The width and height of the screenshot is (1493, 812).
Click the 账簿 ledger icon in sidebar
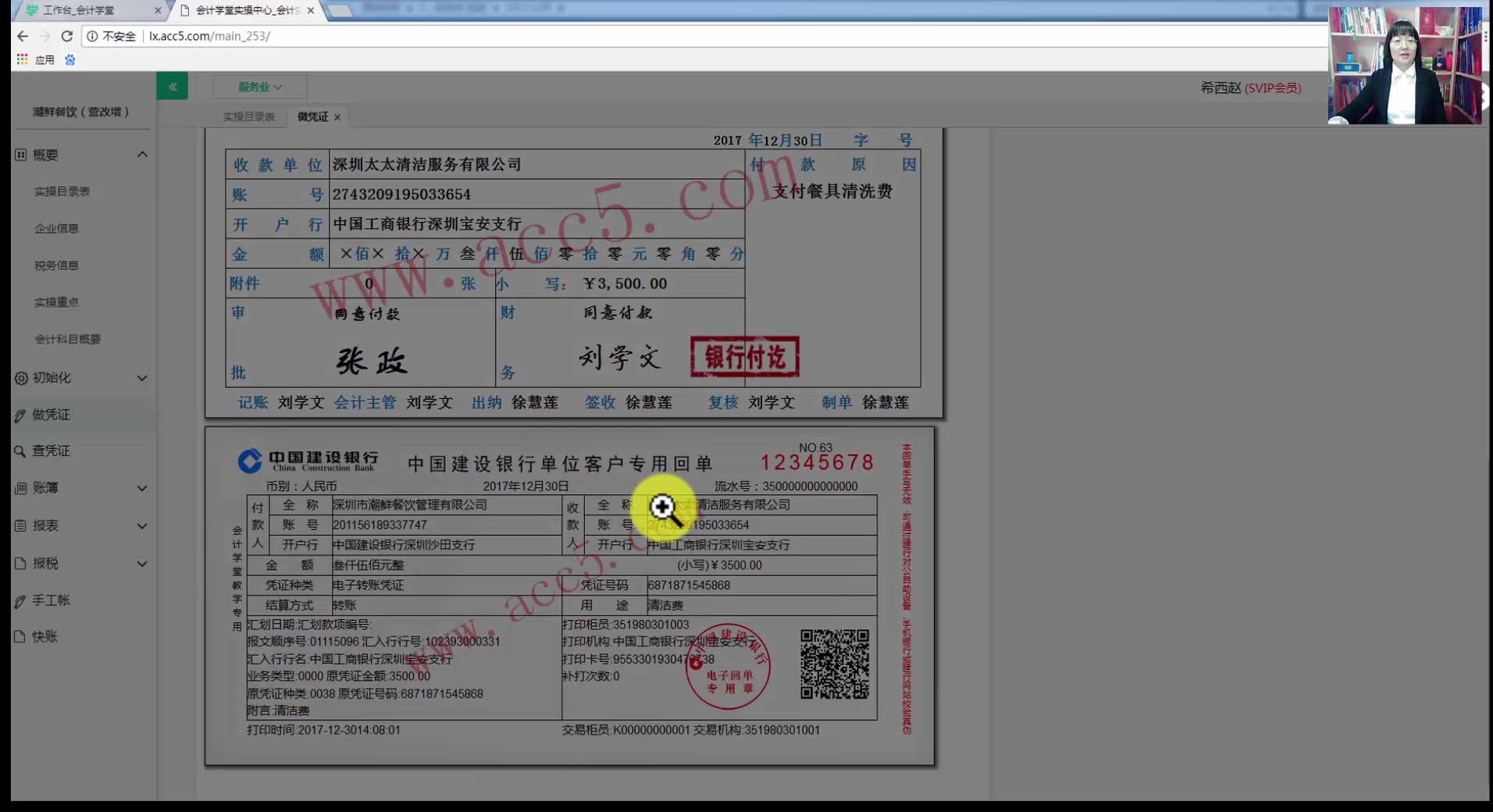click(x=21, y=488)
